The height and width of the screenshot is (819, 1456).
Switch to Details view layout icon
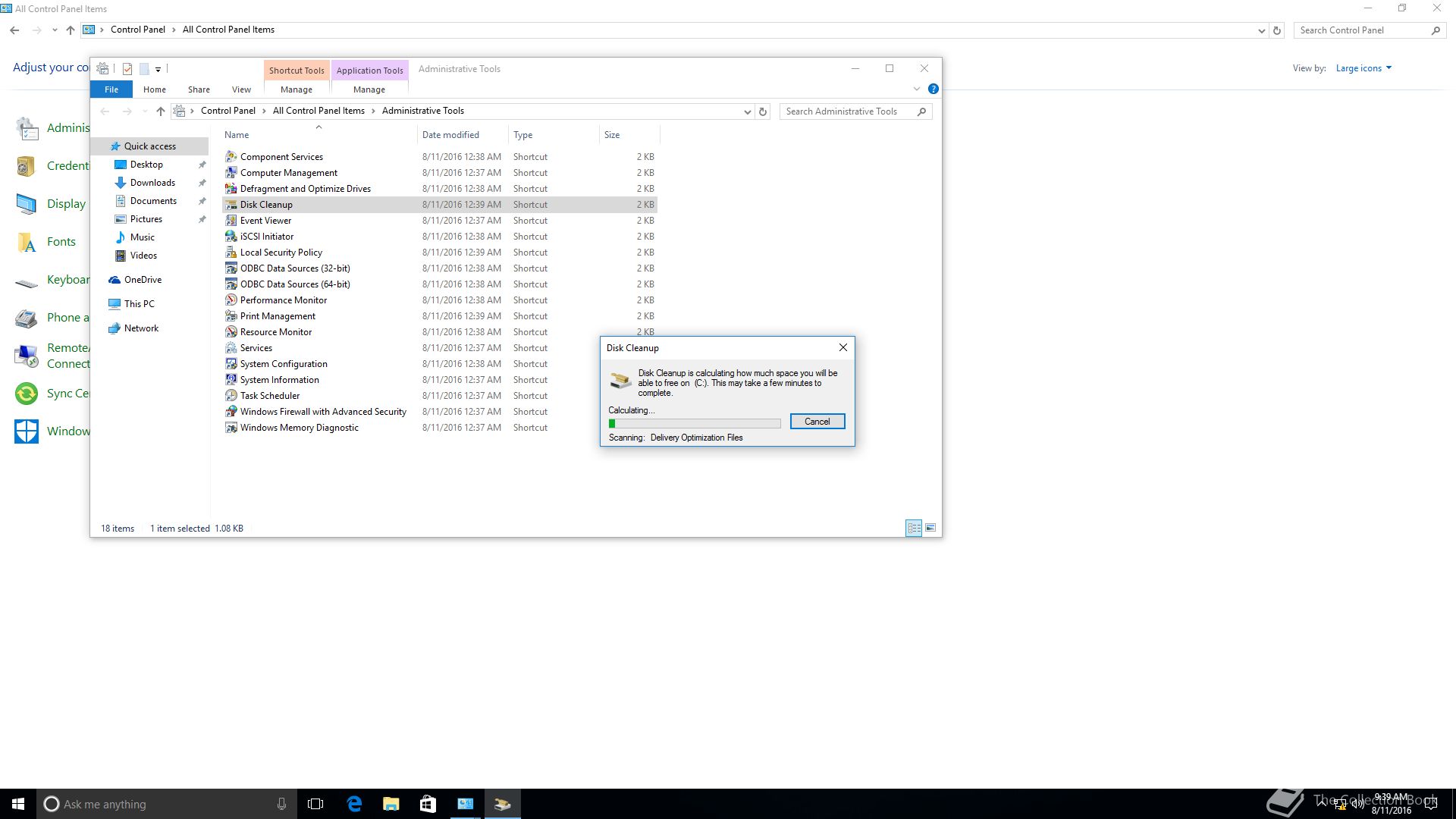point(914,528)
